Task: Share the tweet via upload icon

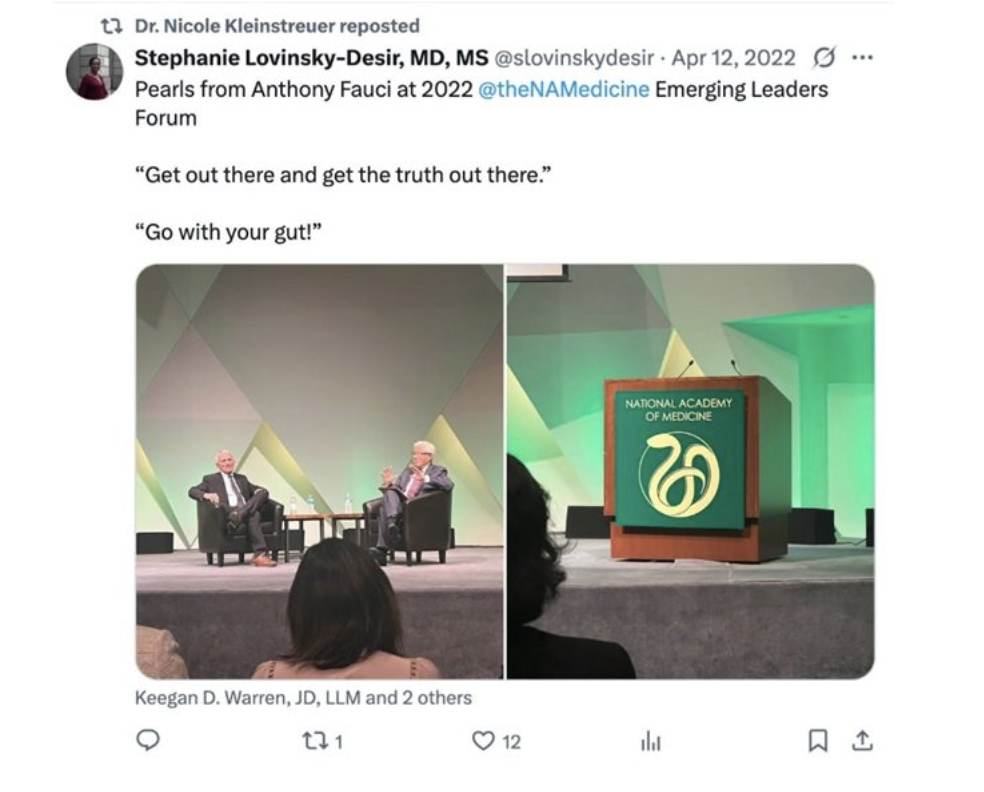Action: coord(863,741)
